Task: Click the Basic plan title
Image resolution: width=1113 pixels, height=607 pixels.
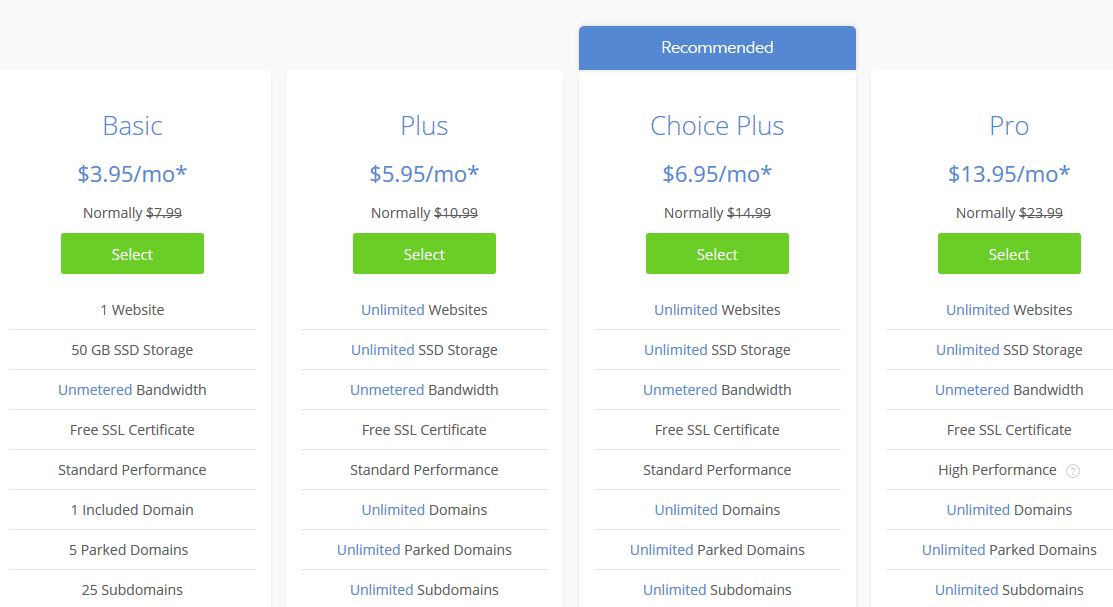Action: tap(132, 126)
